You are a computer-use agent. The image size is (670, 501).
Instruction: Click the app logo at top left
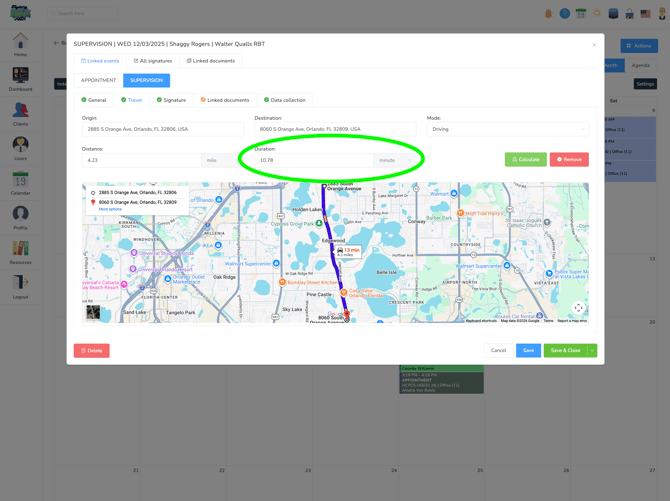pos(21,13)
